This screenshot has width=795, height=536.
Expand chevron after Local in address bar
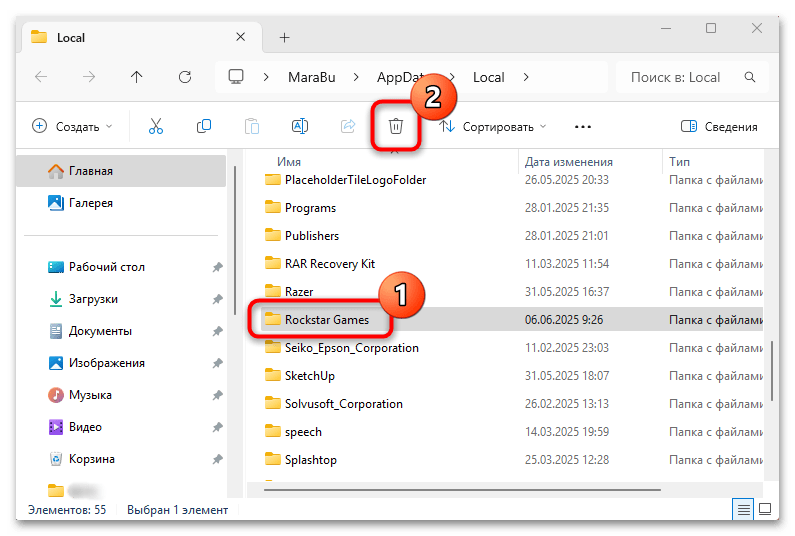[x=526, y=77]
